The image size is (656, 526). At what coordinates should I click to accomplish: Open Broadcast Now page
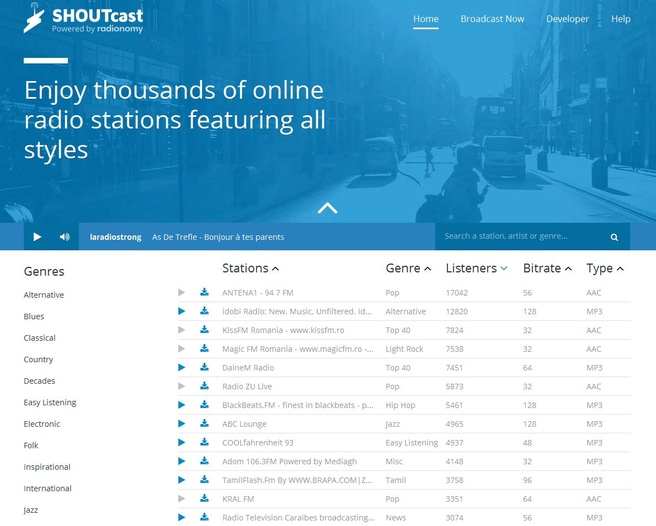click(492, 19)
